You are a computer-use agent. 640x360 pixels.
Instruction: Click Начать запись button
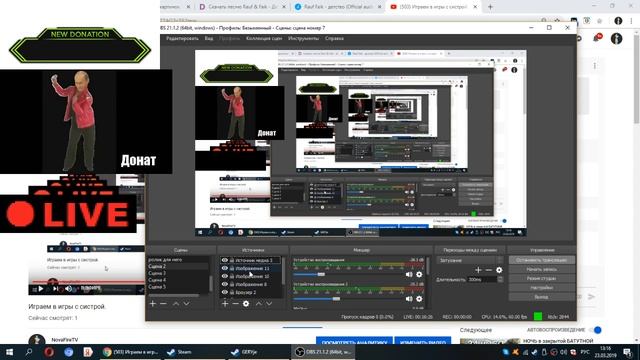pos(542,269)
